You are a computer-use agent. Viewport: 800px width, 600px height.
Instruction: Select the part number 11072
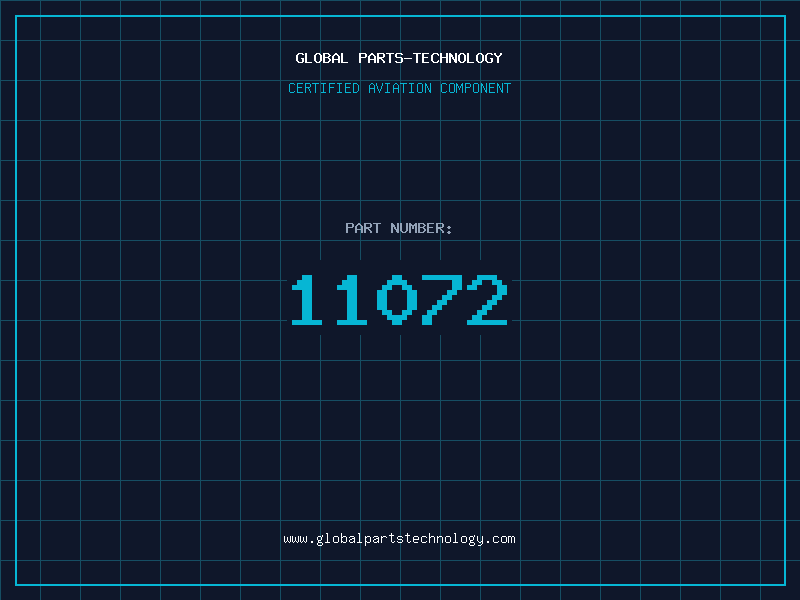[x=399, y=299]
